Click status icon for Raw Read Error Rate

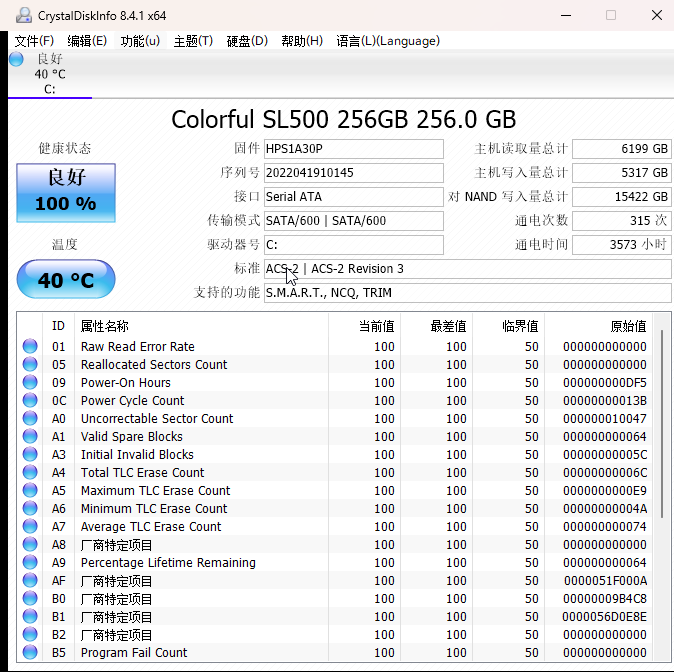30,346
